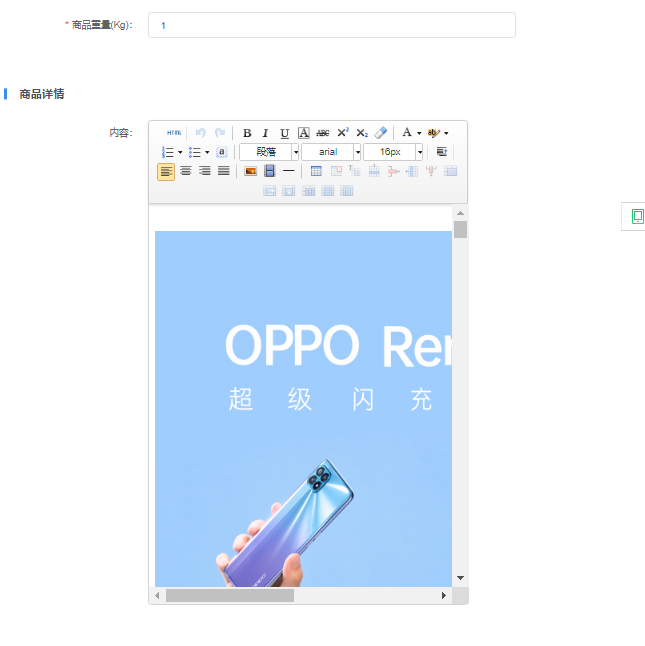
Task: Apply font color with the A icon
Action: (407, 133)
